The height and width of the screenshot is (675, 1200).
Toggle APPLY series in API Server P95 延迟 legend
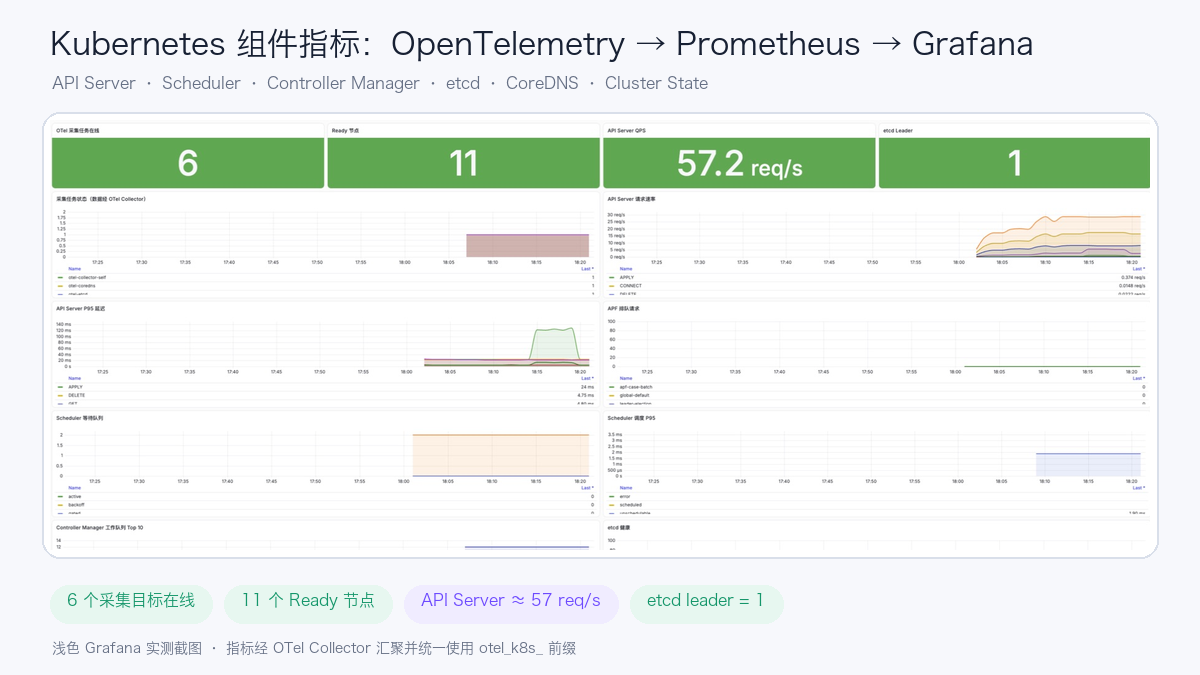pyautogui.click(x=74, y=387)
